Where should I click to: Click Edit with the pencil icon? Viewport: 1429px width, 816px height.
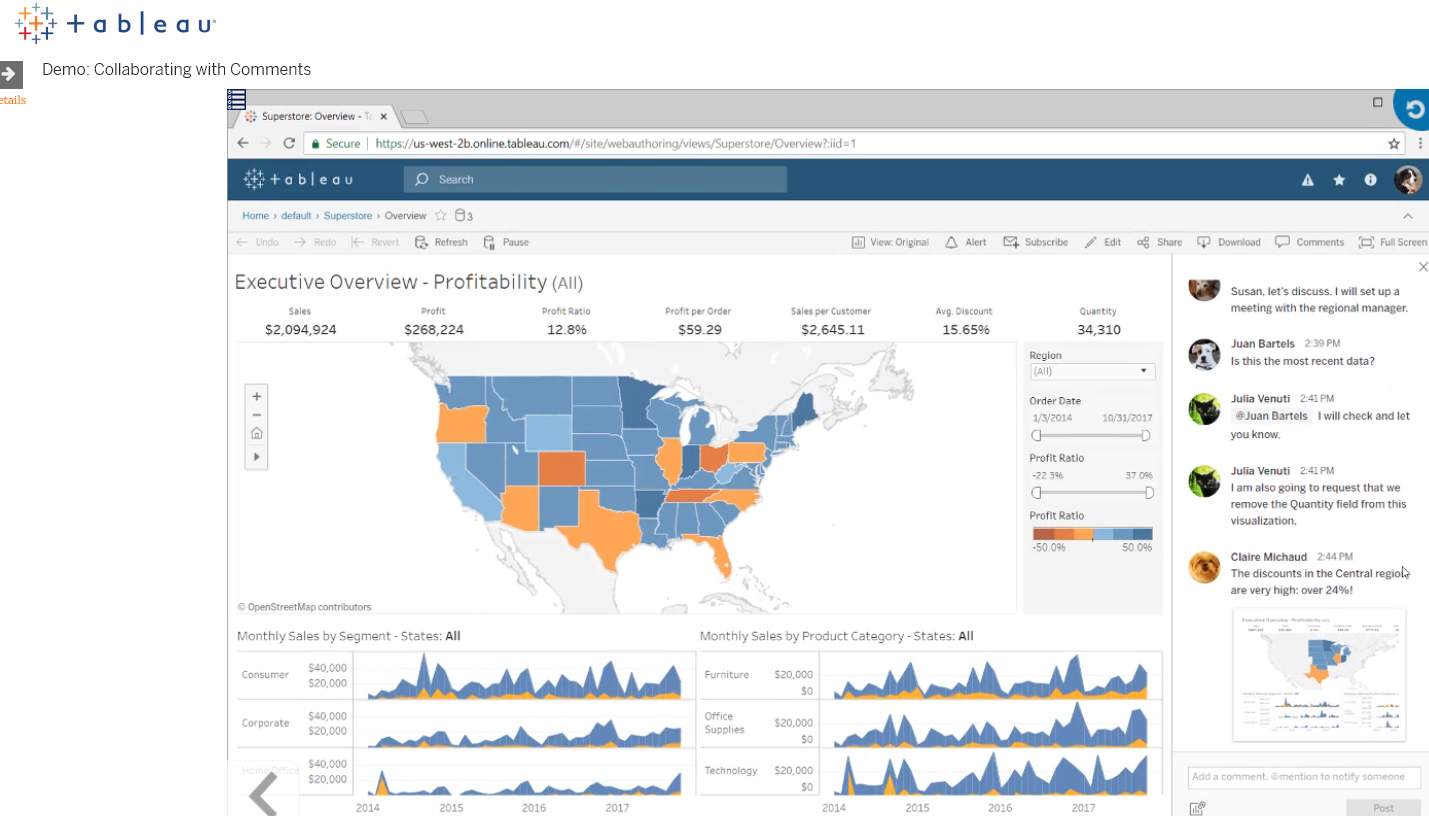tap(1103, 242)
